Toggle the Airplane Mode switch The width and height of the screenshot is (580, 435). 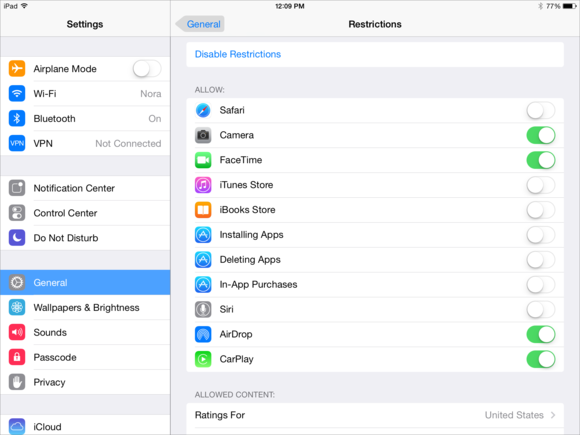tap(147, 69)
